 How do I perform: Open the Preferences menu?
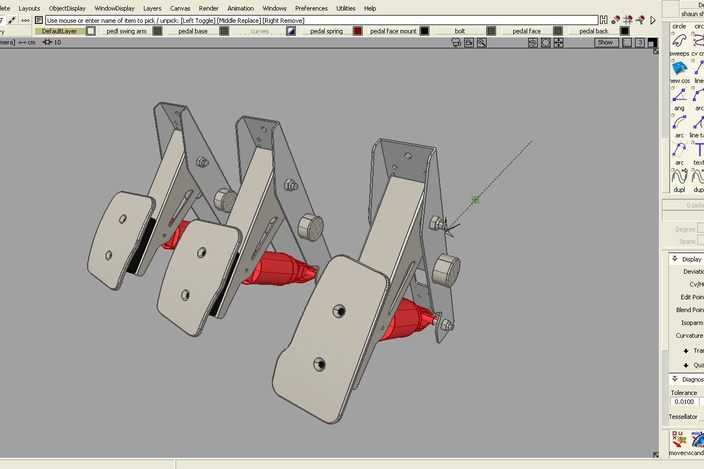311,9
